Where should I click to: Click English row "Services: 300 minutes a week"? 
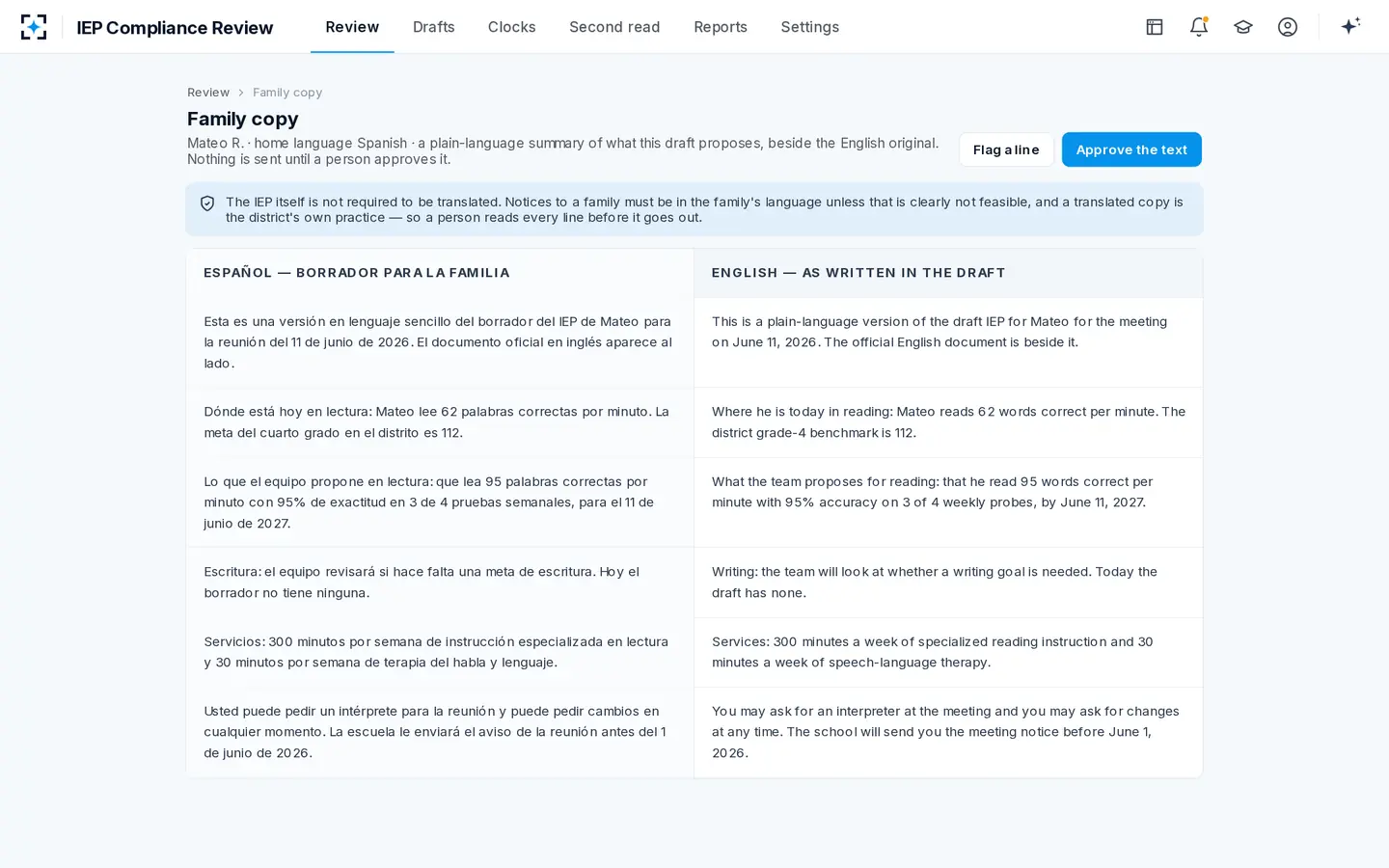pos(948,652)
